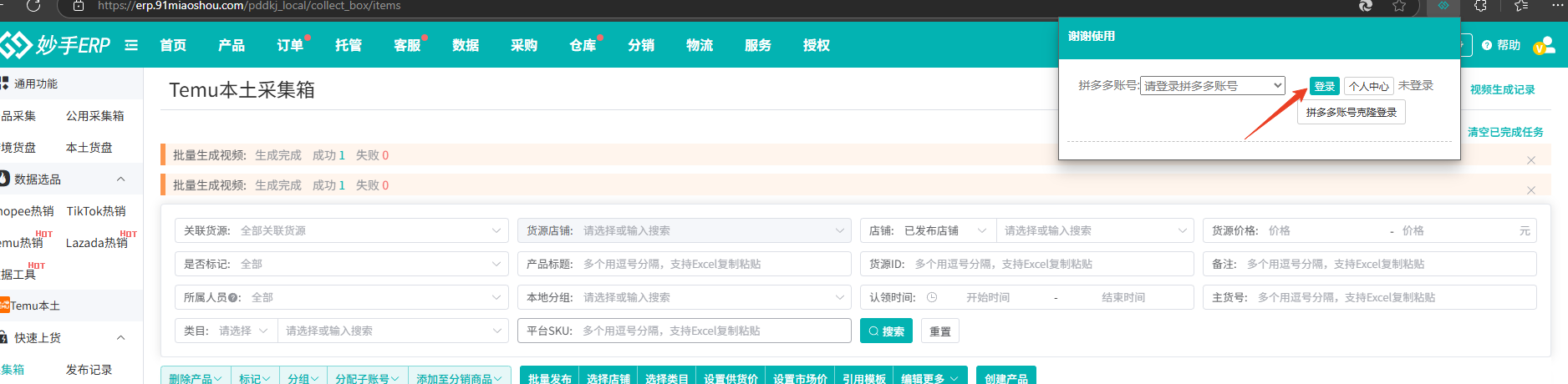Click the 妙手ERP logo
This screenshot has width=1568, height=384.
click(55, 45)
